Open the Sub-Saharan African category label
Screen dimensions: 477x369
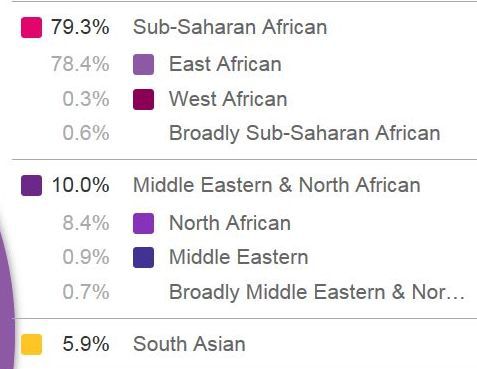coord(230,27)
